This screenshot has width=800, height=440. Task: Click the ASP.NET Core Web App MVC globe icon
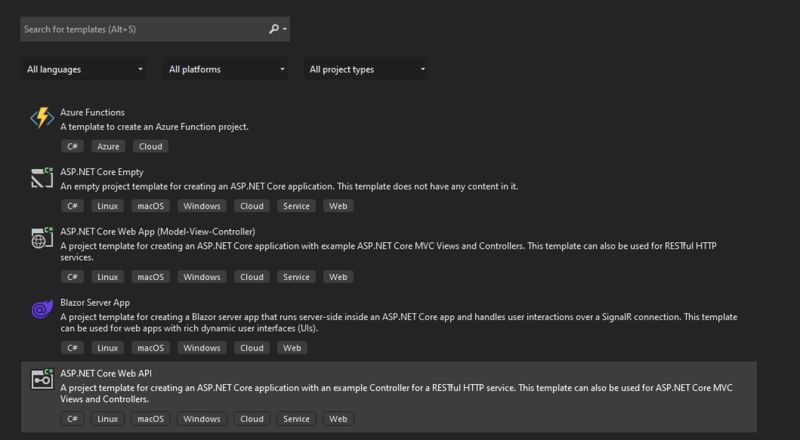click(42, 238)
